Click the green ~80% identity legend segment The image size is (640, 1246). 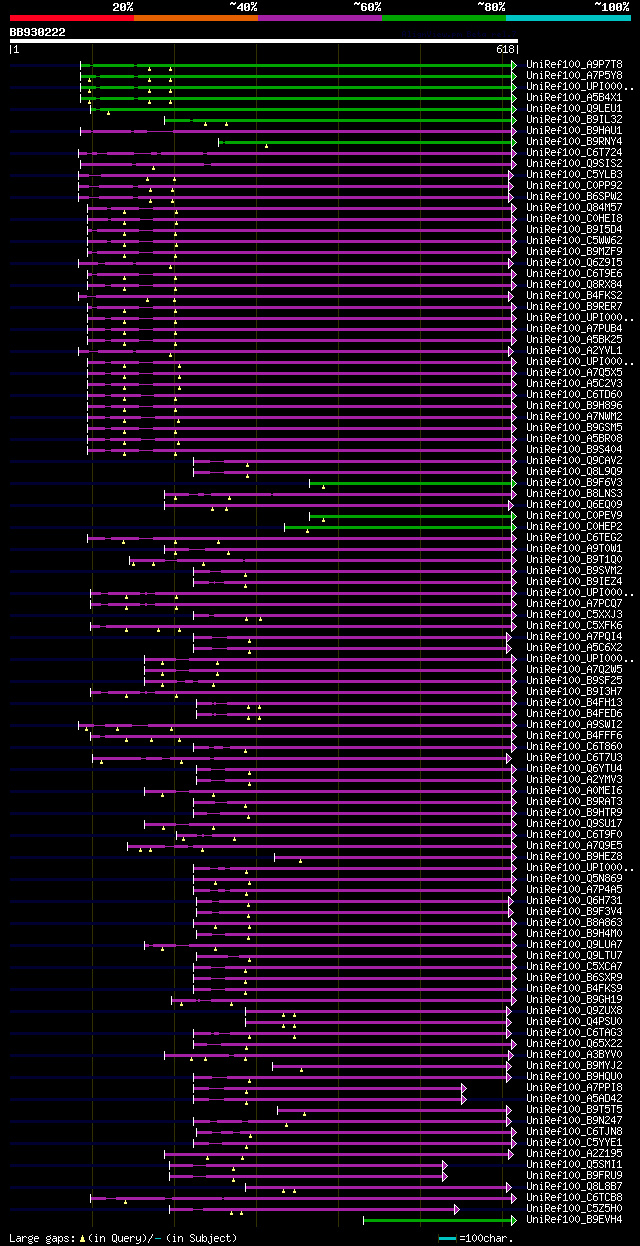[444, 18]
